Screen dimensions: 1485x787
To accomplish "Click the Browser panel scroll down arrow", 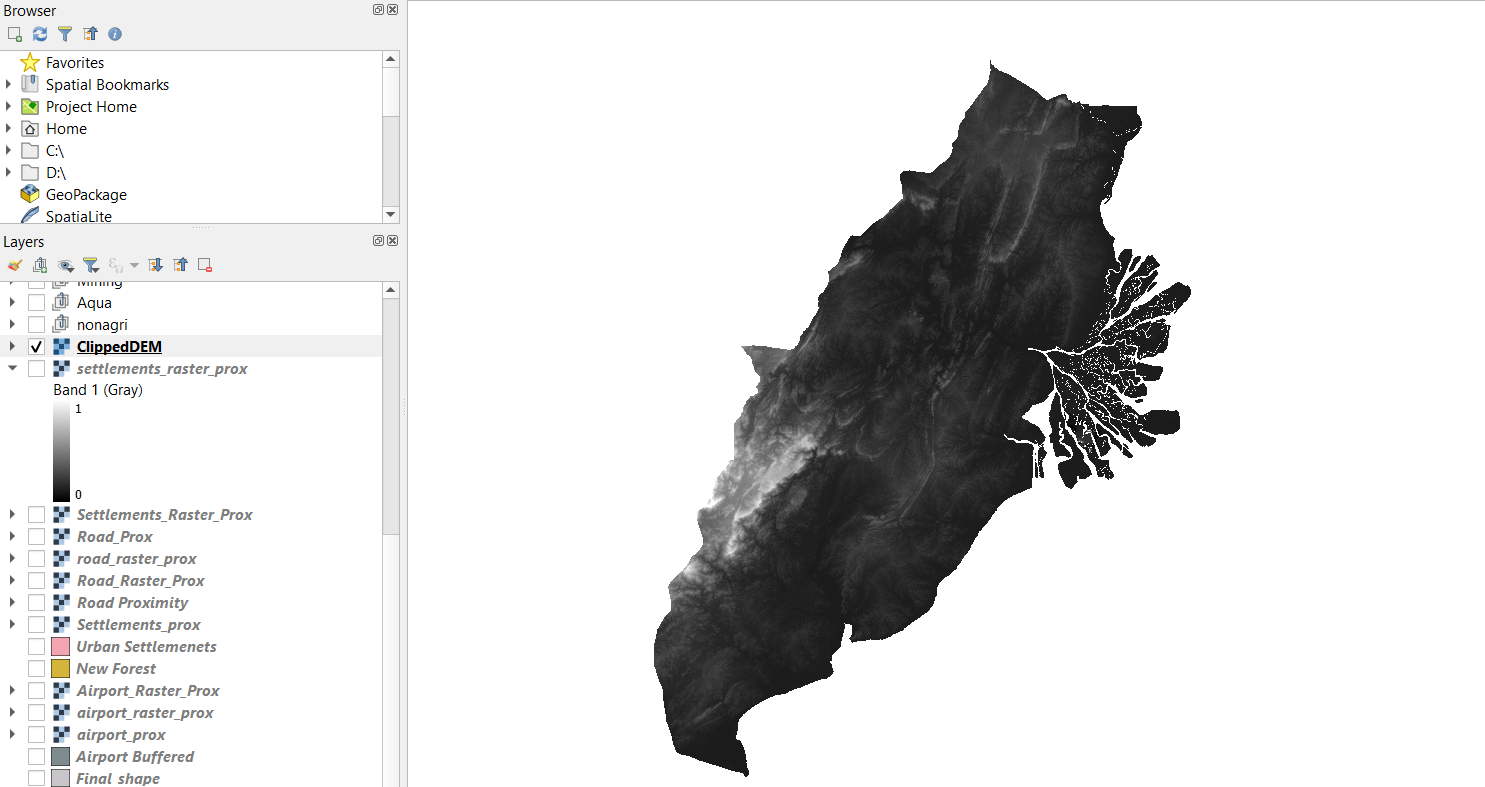I will (x=390, y=214).
